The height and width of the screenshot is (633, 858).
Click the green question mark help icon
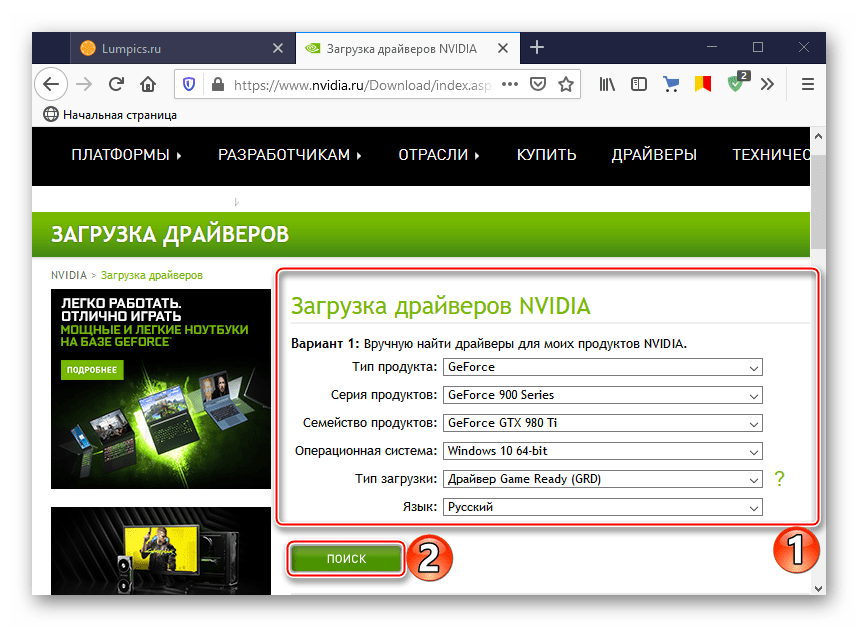(x=780, y=479)
